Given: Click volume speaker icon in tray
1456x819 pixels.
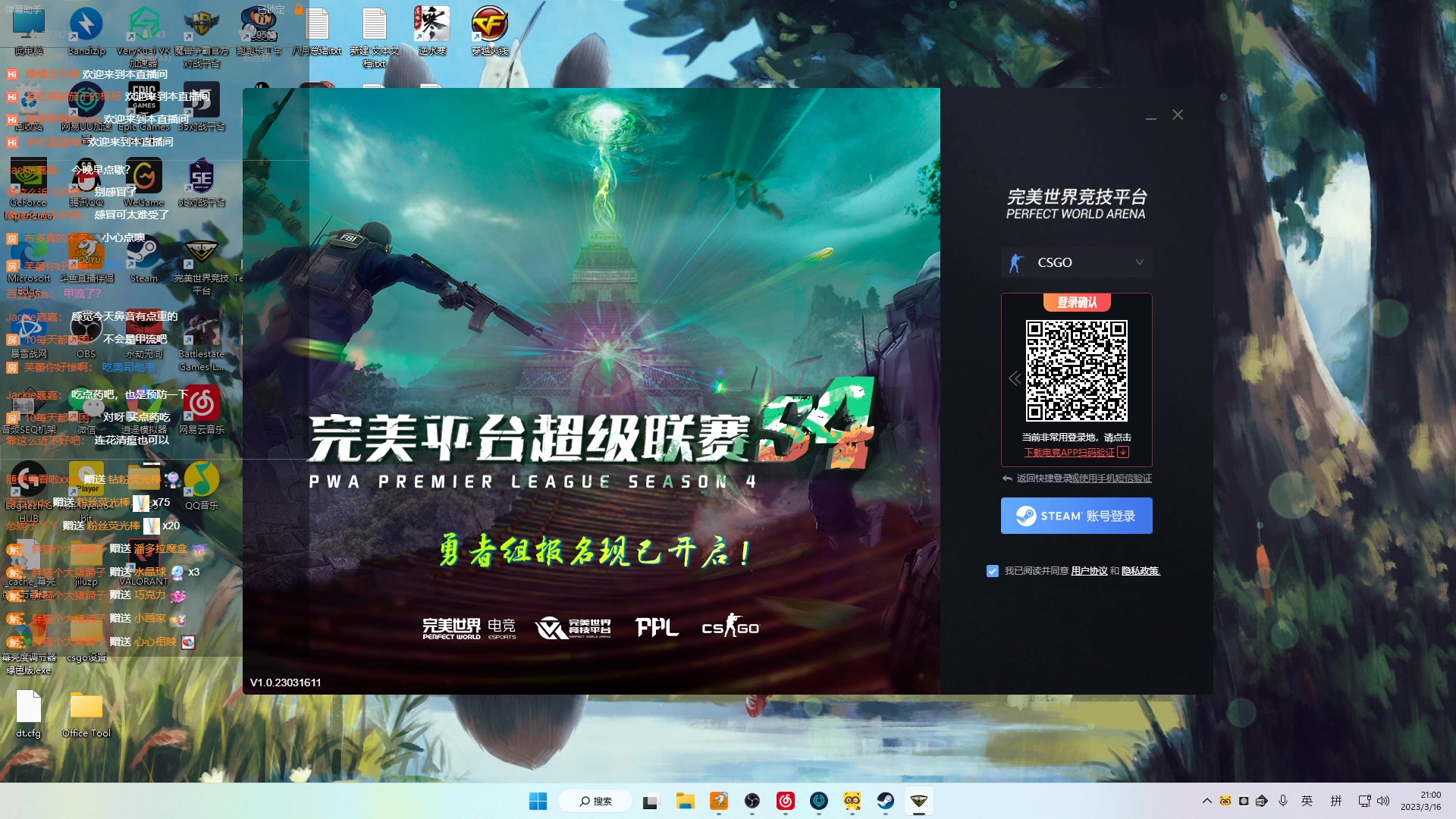Looking at the screenshot, I should coord(1383,801).
